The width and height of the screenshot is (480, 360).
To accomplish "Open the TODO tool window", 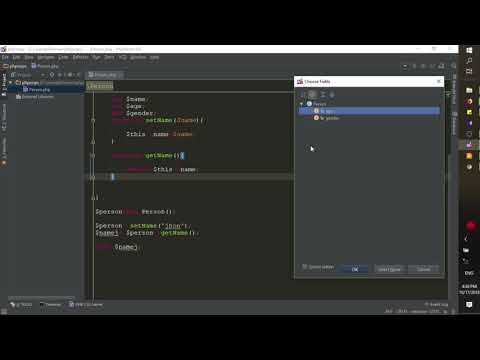I will coord(21,304).
